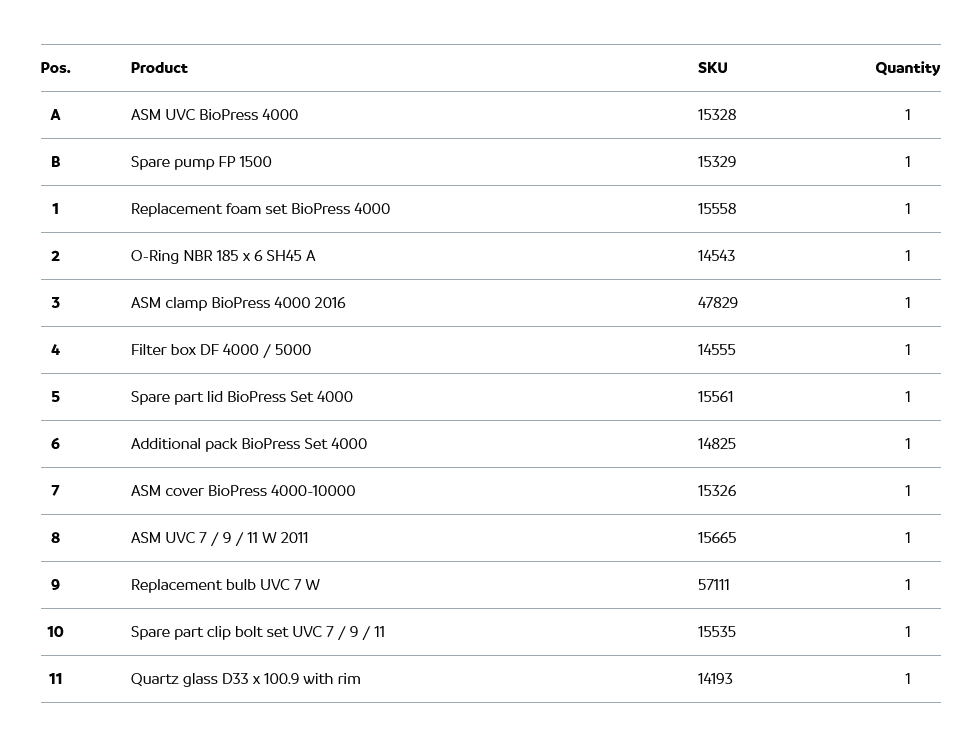974x745 pixels.
Task: Click the SKU column header
Action: 712,68
